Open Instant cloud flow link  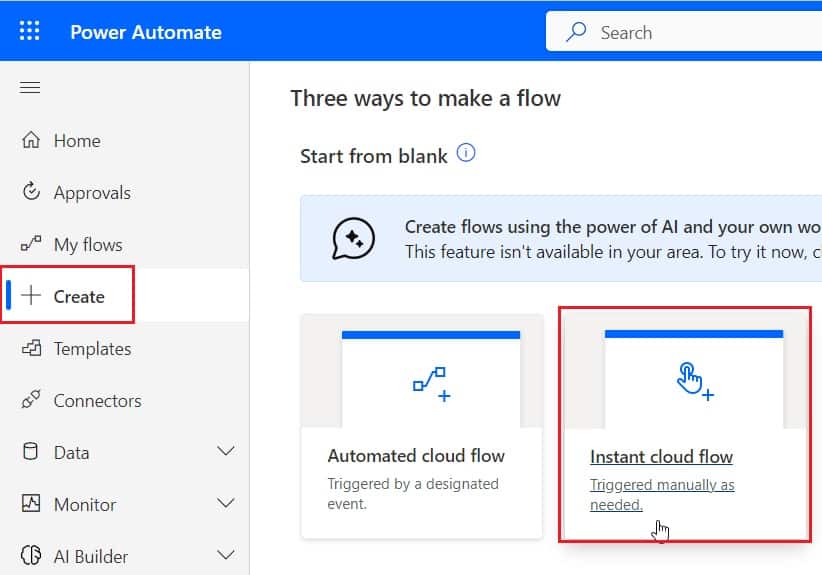tap(662, 457)
